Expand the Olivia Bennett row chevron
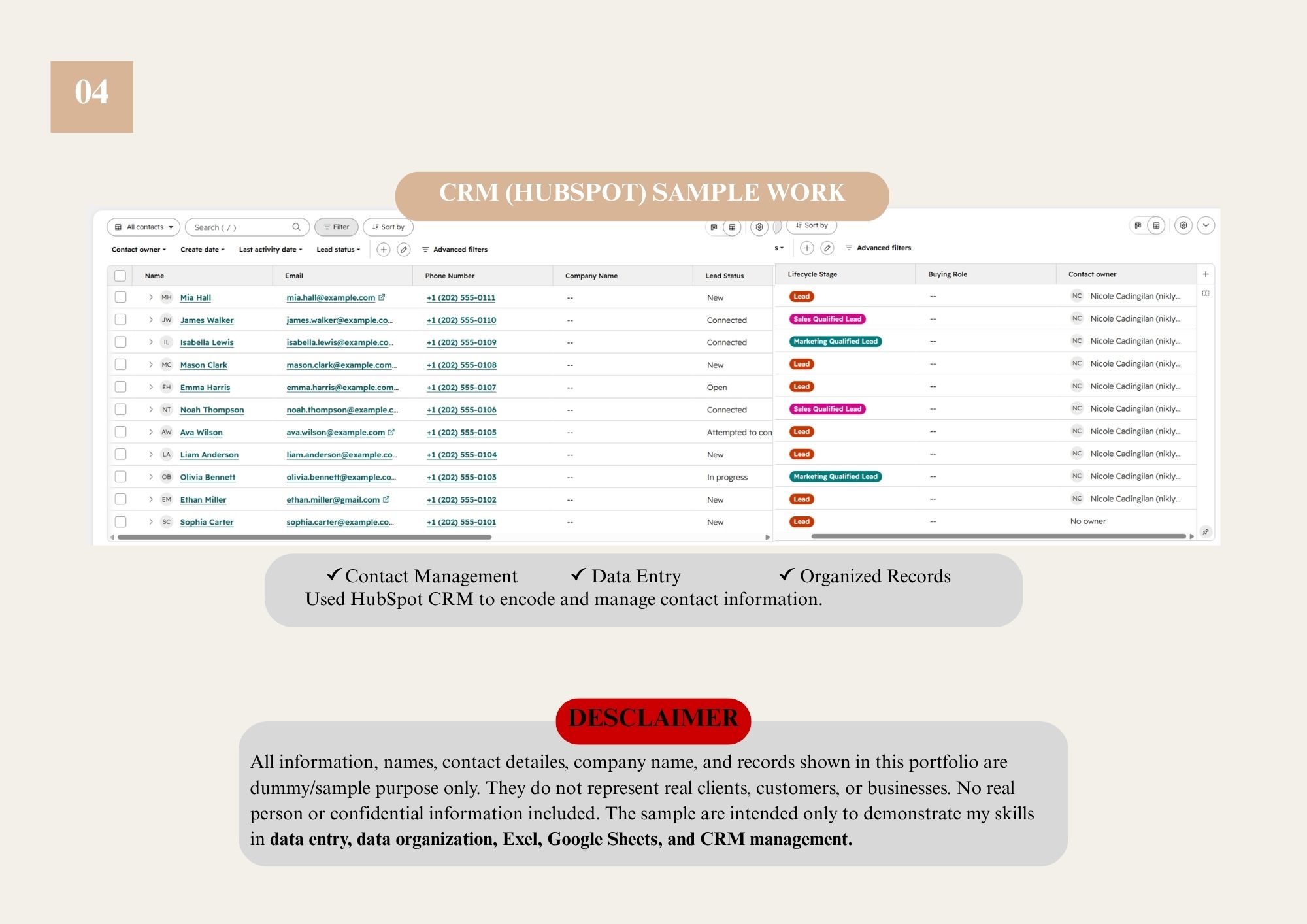The height and width of the screenshot is (924, 1307). click(150, 477)
